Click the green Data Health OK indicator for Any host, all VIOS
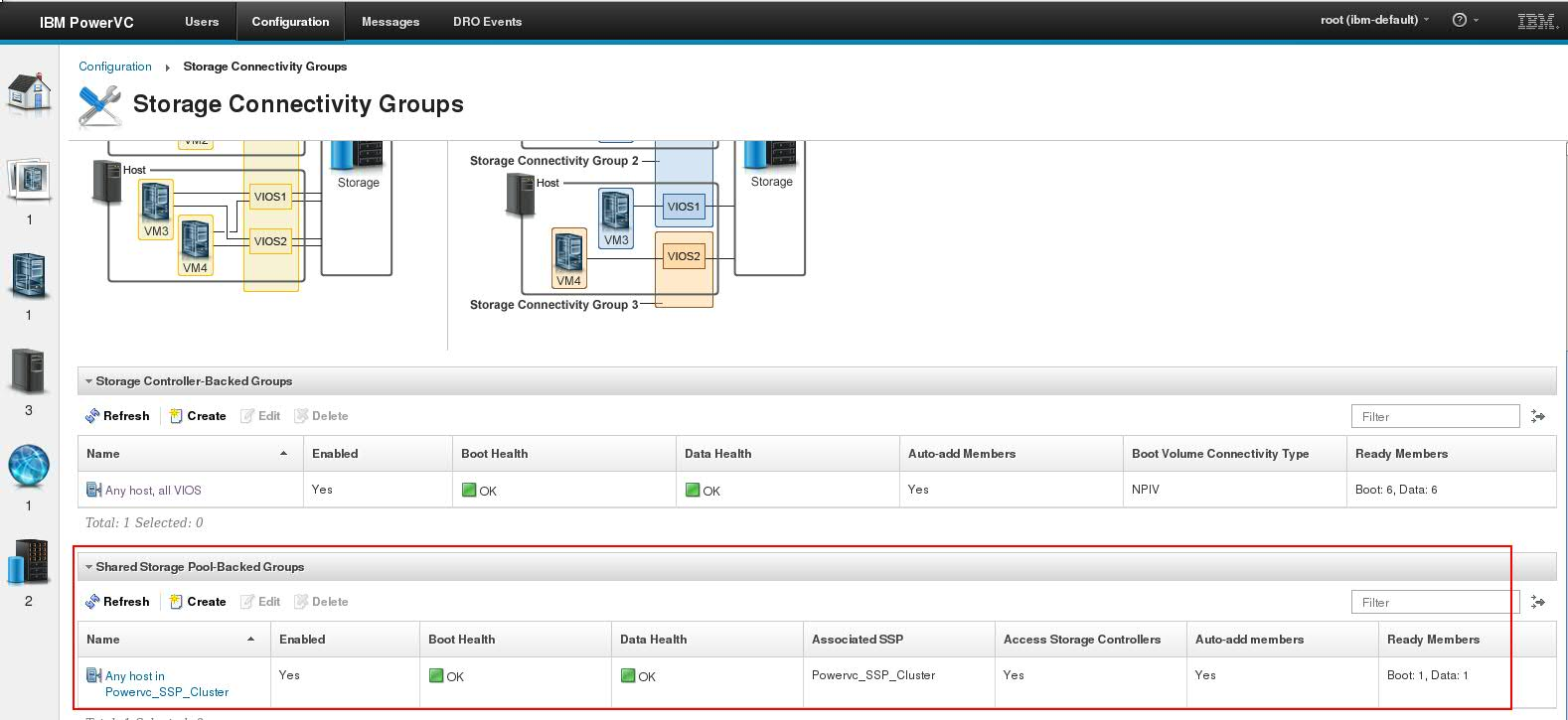 [x=693, y=490]
